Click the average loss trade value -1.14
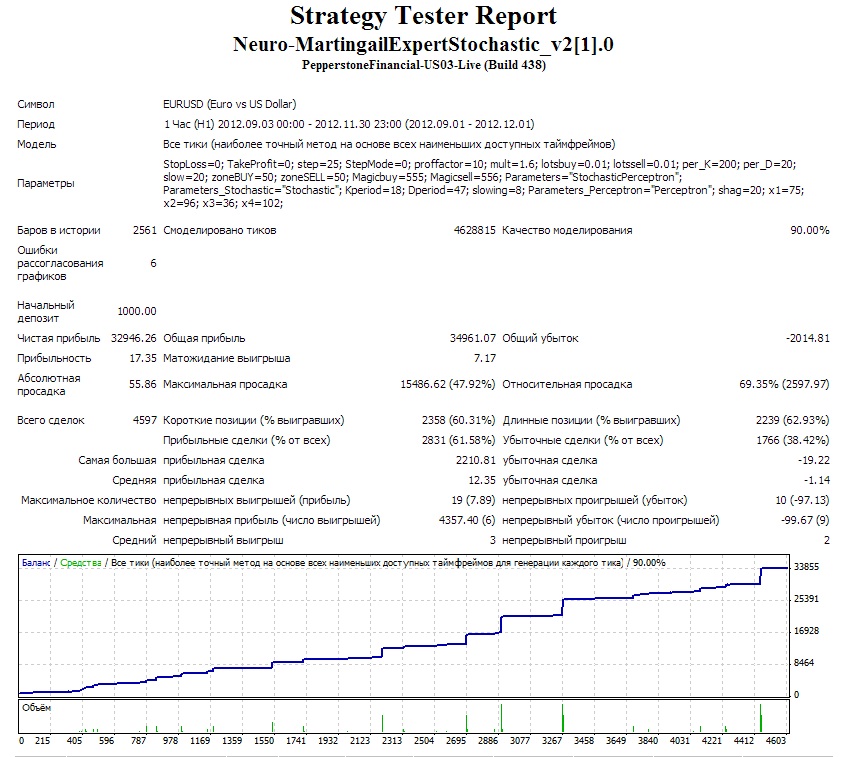The width and height of the screenshot is (868, 757). pos(817,480)
